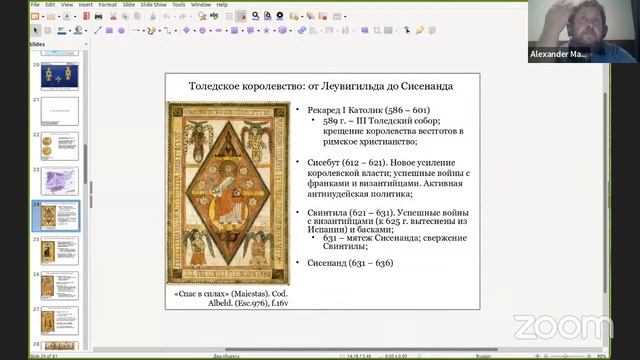Select the Symbol Shapes smiley icon
Screen dimensions: 640x360
click(202, 30)
